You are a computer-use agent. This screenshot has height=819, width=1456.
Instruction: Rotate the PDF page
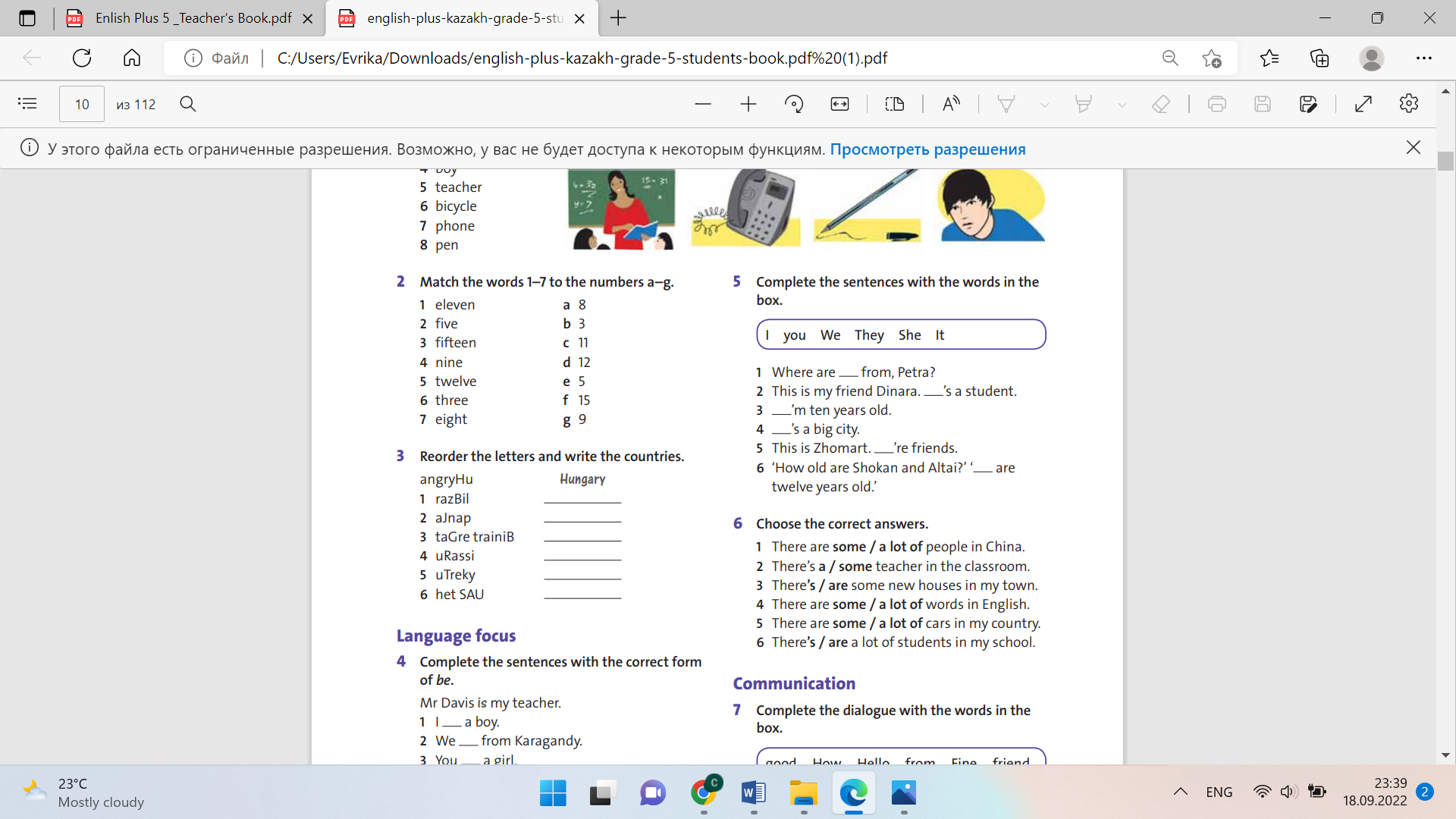(794, 104)
